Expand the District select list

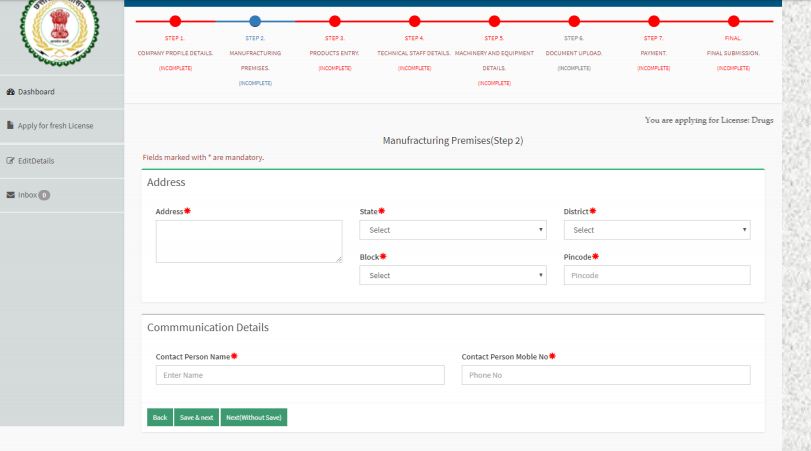[x=657, y=230]
